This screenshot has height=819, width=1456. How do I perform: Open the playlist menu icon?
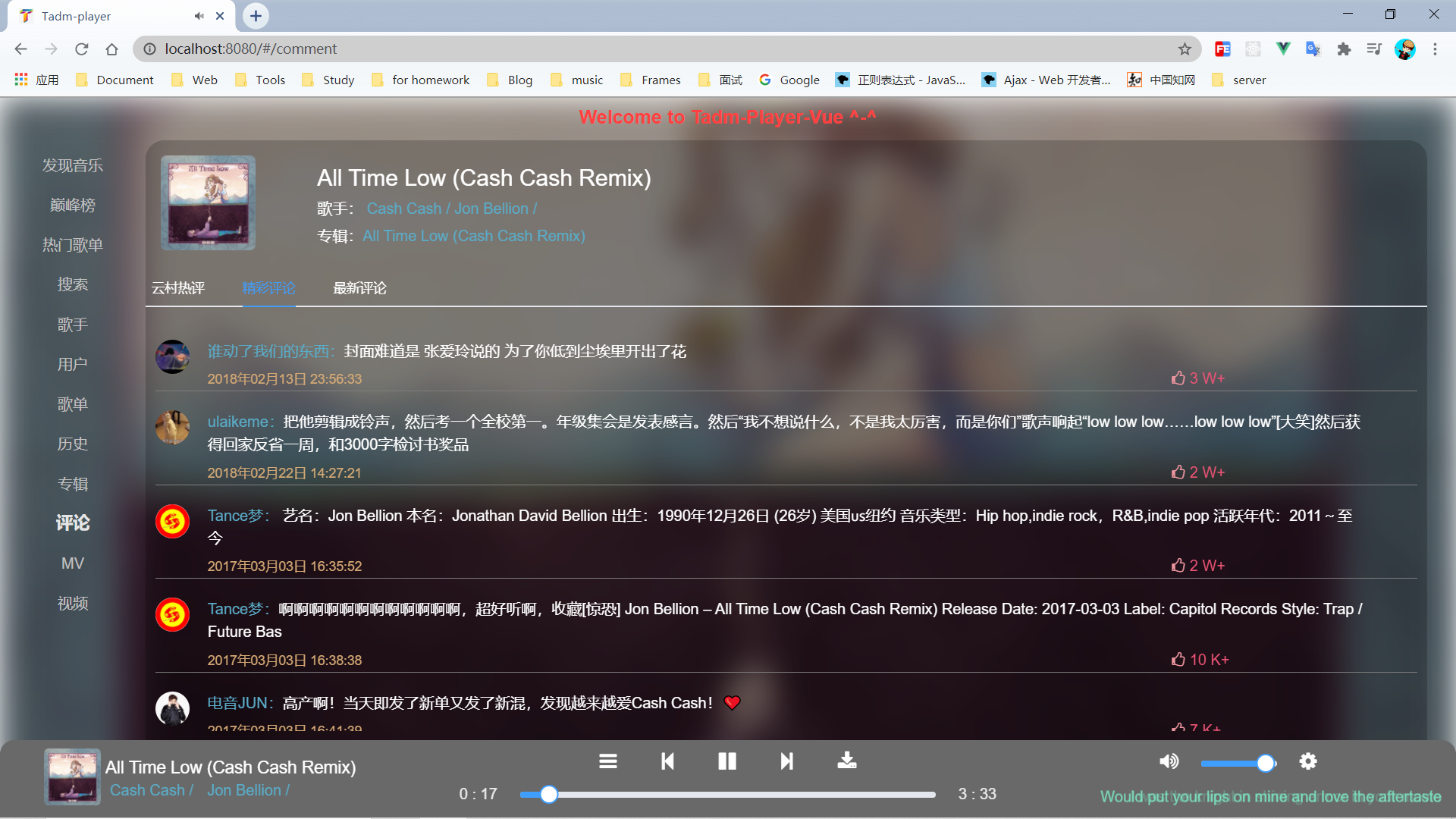point(607,761)
